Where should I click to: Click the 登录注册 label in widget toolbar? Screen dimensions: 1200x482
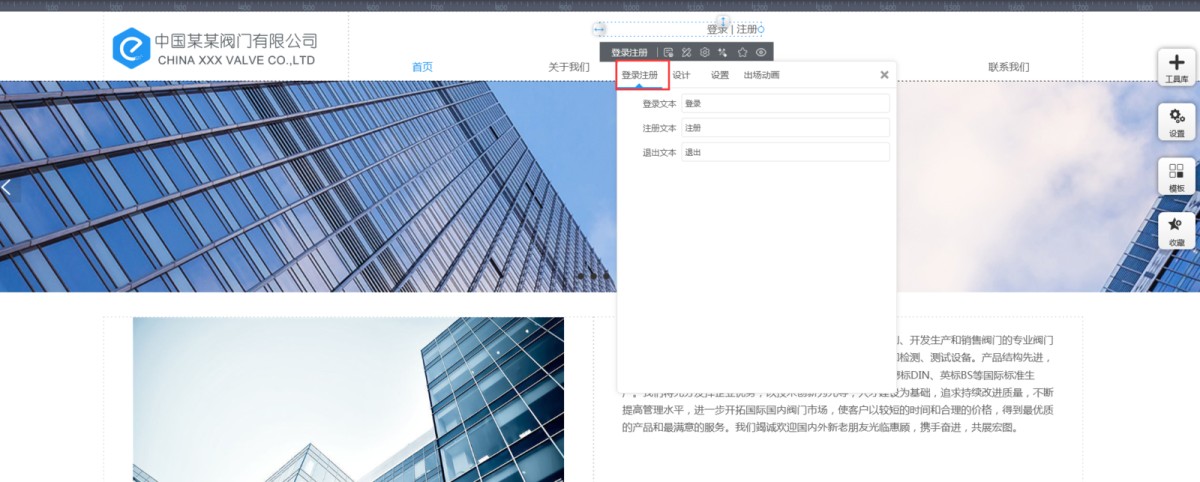629,52
